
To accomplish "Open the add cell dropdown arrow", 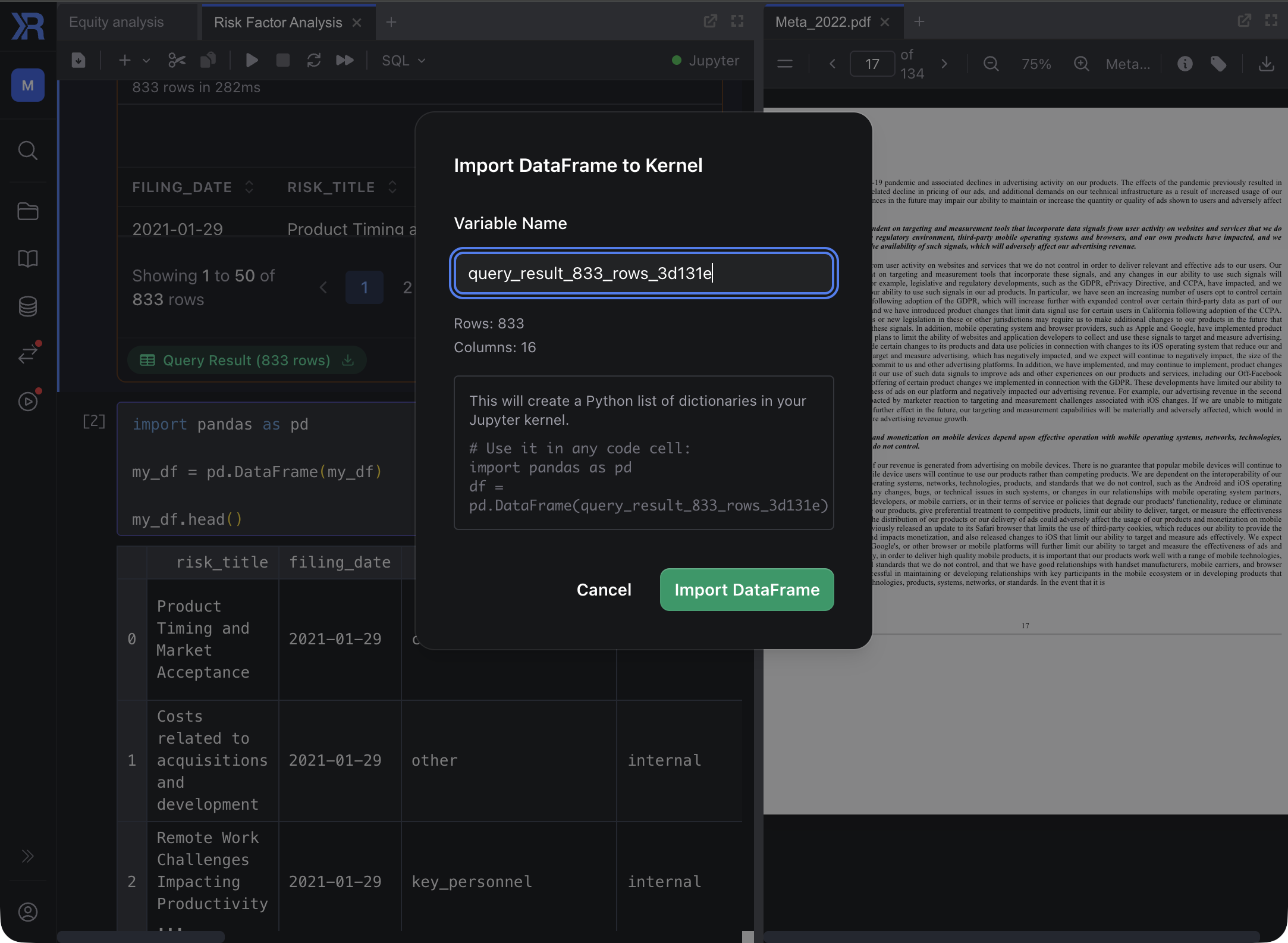I will point(146,61).
